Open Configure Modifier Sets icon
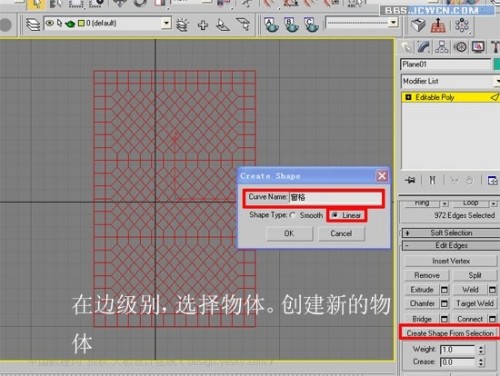This screenshot has width=500, height=376. (x=492, y=180)
